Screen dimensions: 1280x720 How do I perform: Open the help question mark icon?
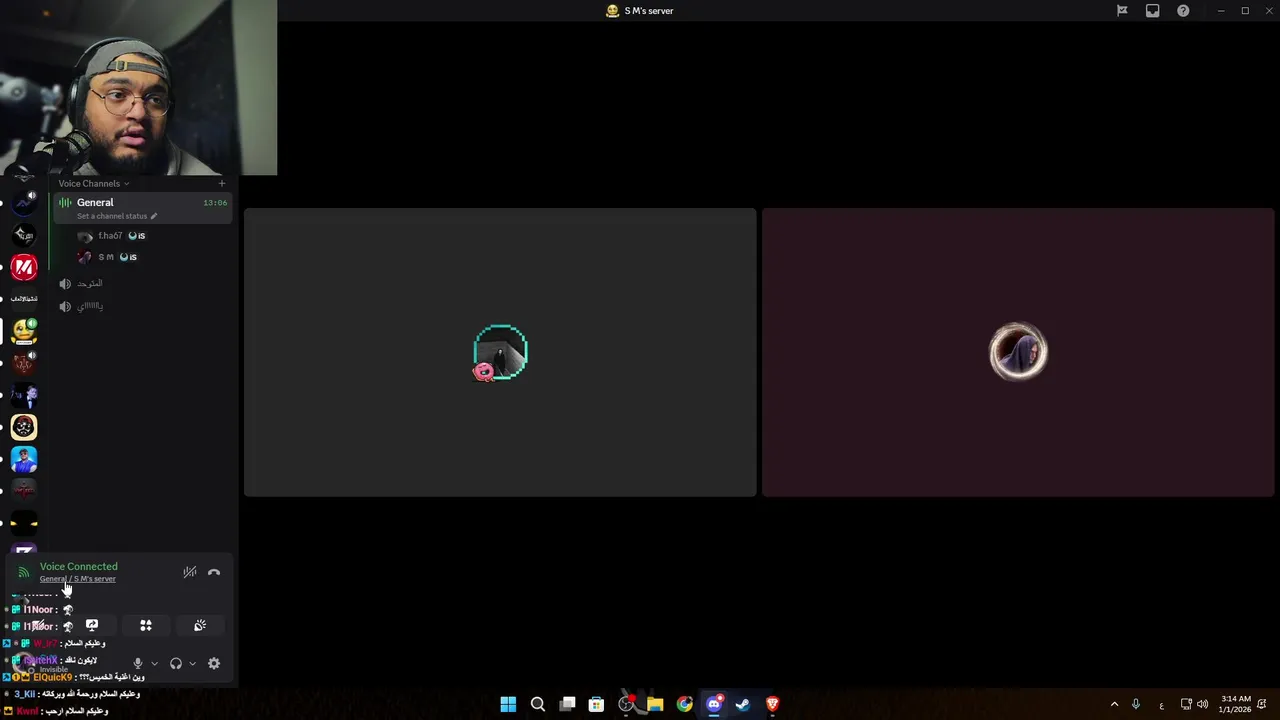point(1183,11)
